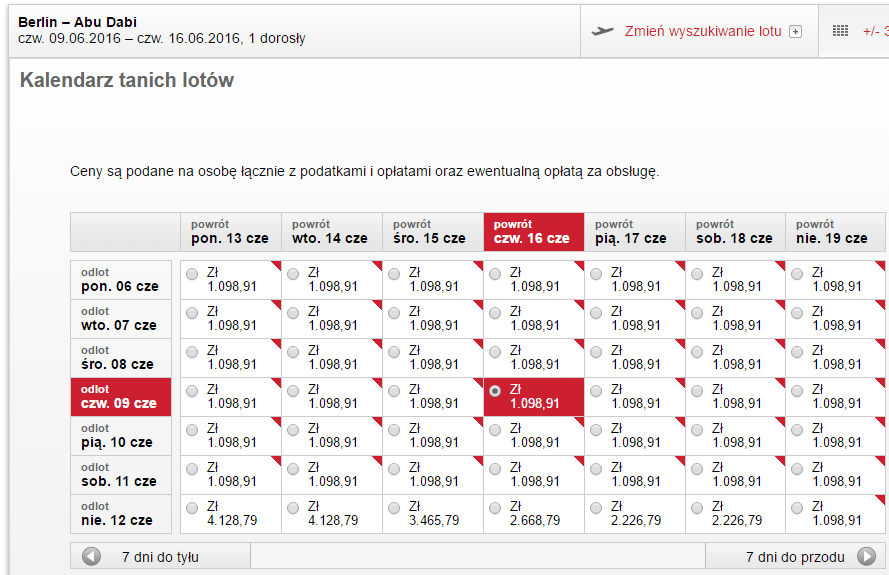Click the powrót sob. 18 cze column header

[735, 232]
